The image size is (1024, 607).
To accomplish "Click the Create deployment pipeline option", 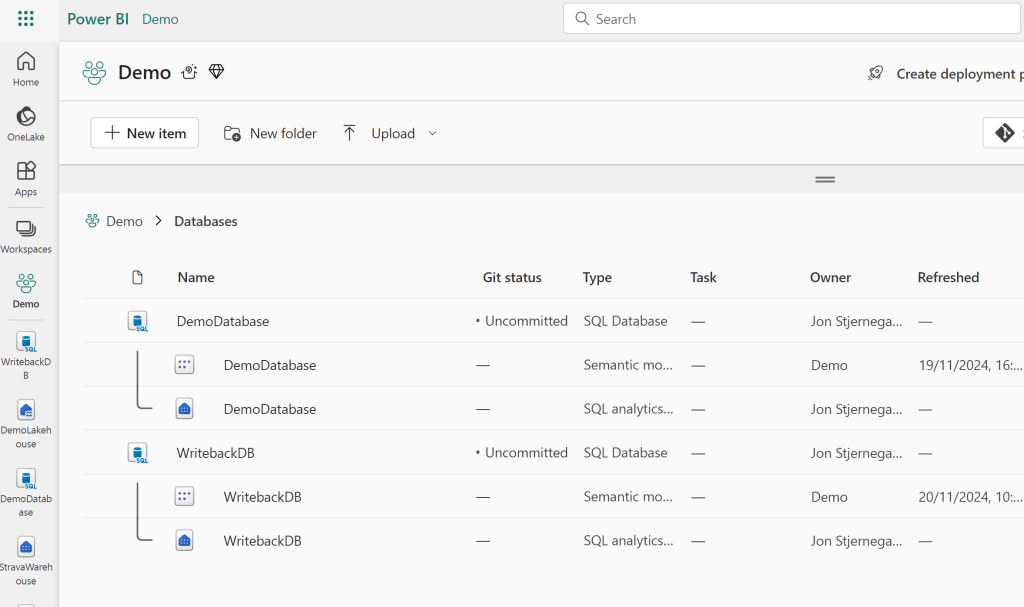I will pyautogui.click(x=945, y=73).
